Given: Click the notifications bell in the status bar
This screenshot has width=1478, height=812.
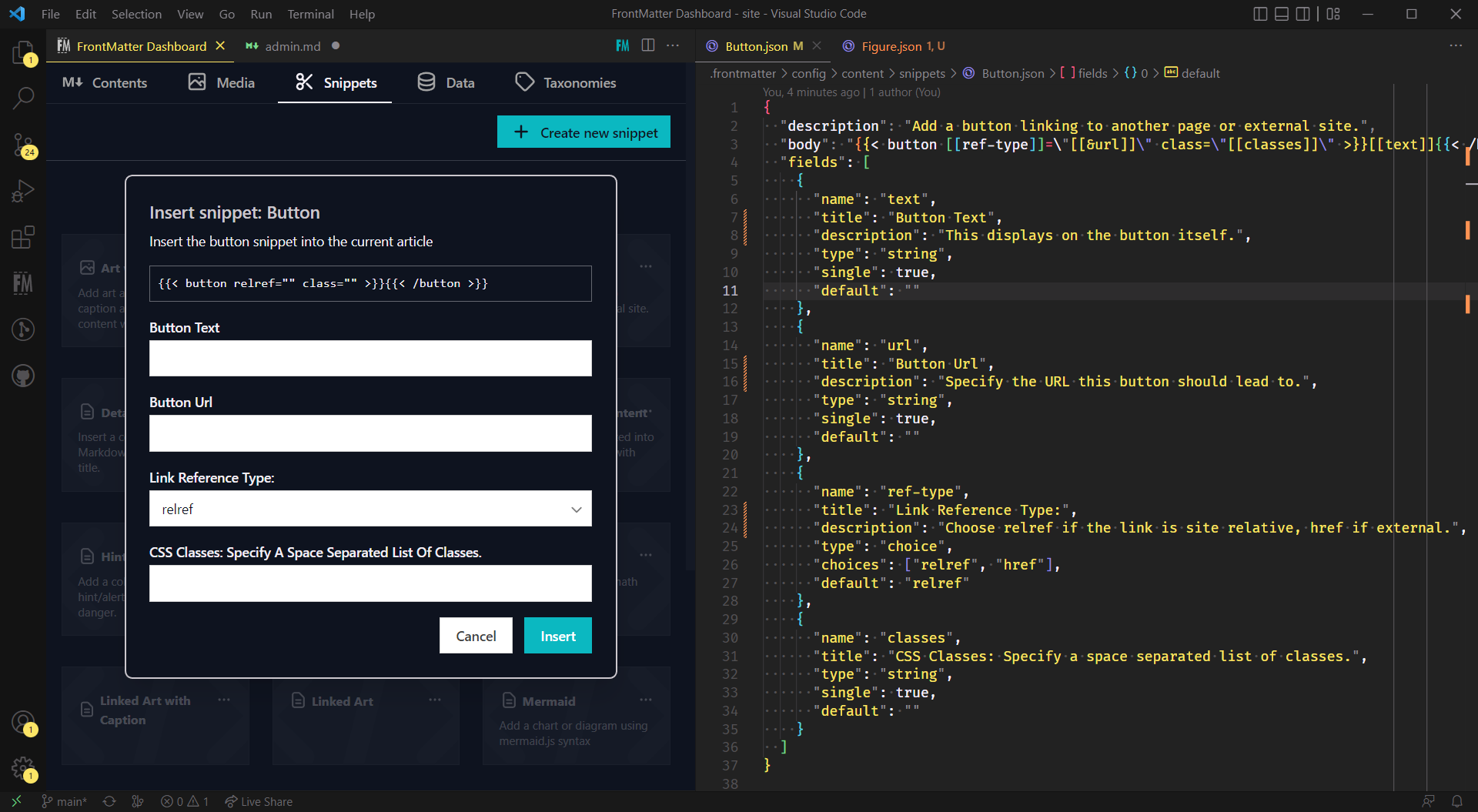Looking at the screenshot, I should tap(1459, 801).
